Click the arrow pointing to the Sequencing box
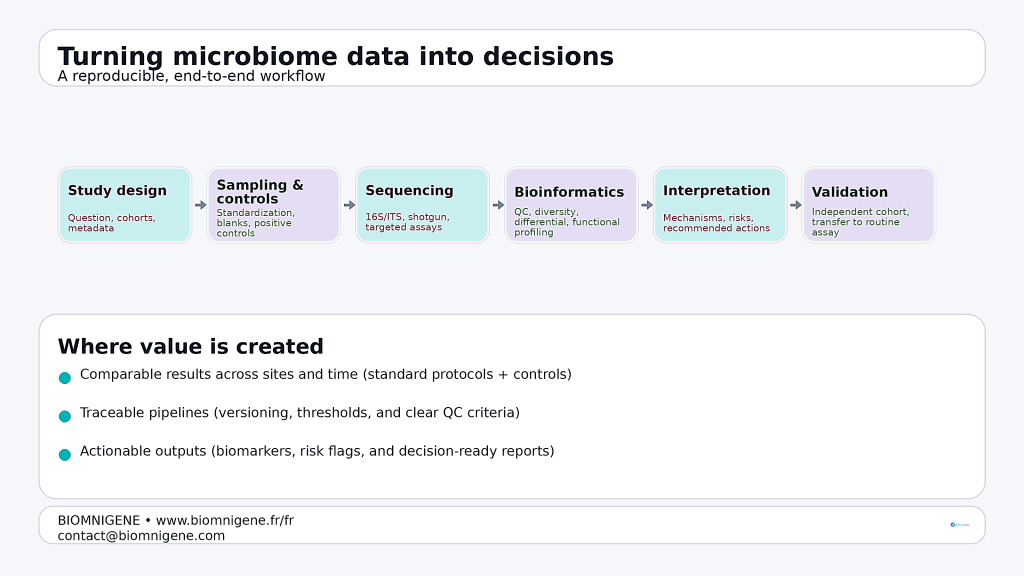 click(349, 205)
